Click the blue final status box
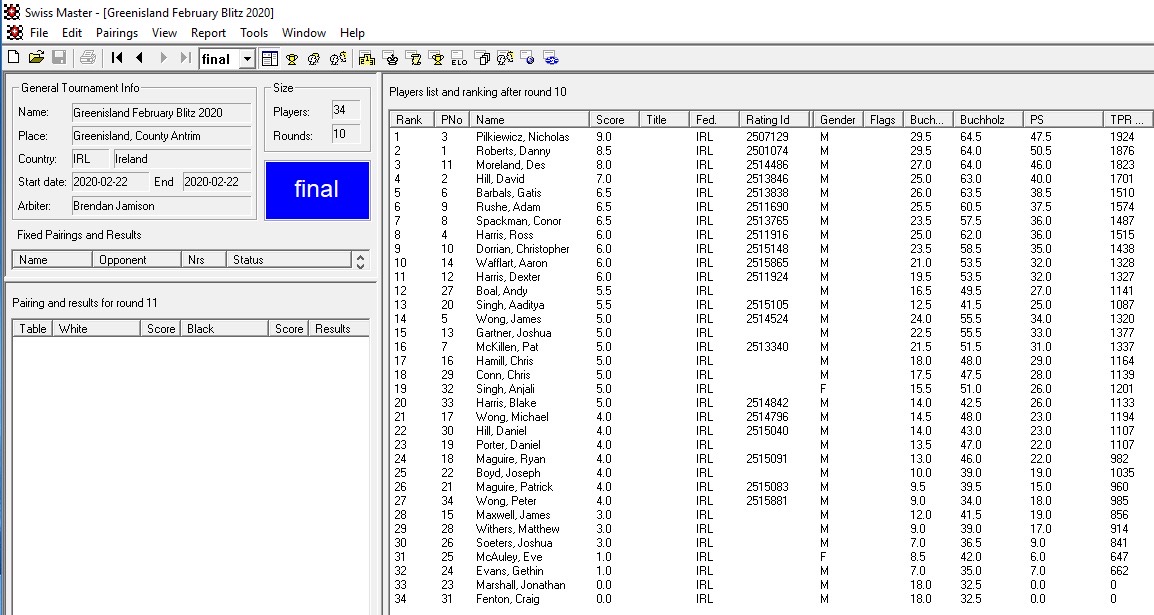The height and width of the screenshot is (615, 1154). [x=317, y=189]
